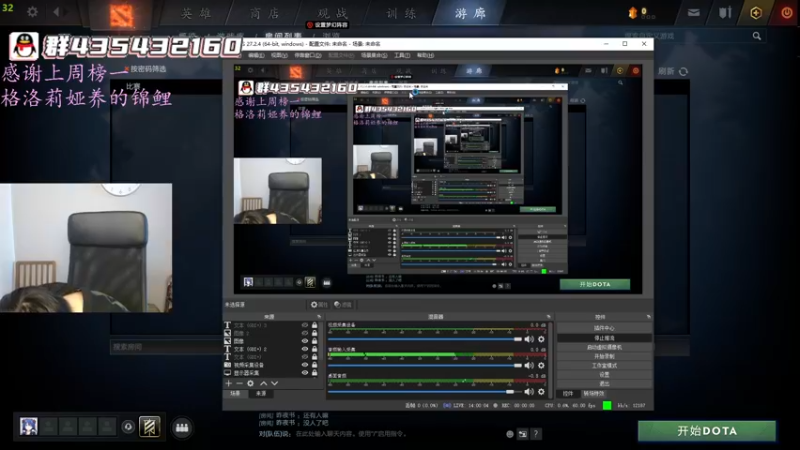The height and width of the screenshot is (450, 800).
Task: Move source down with the down arrow
Action: click(274, 383)
